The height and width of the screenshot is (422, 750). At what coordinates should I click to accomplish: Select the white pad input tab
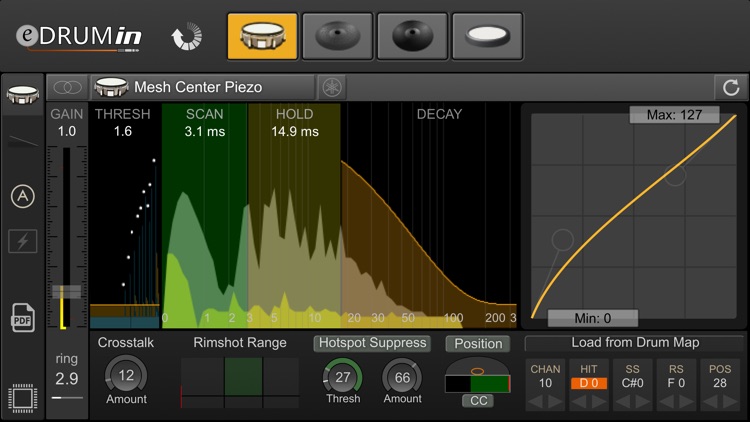487,36
